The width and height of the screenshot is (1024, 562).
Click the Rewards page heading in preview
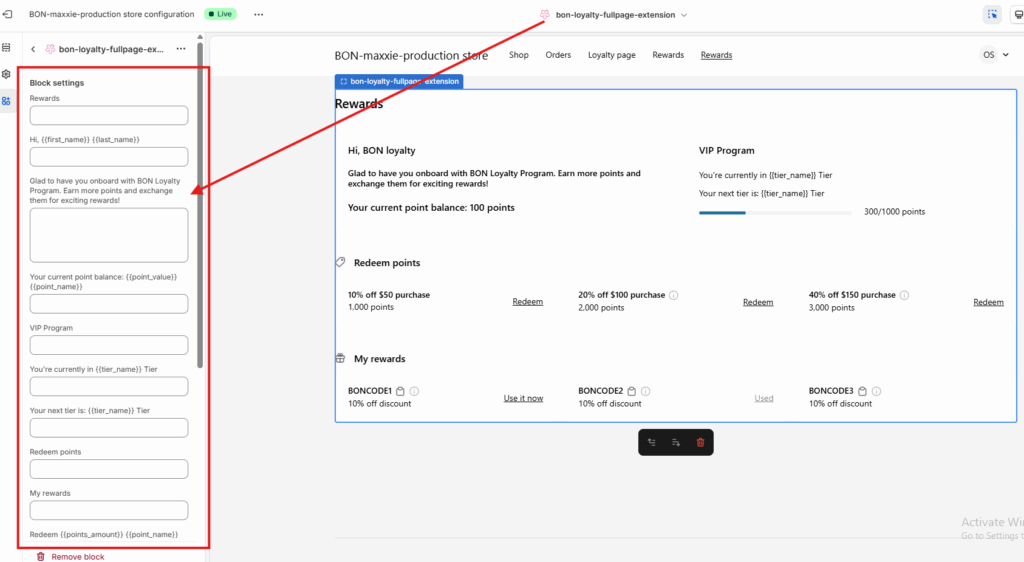359,104
